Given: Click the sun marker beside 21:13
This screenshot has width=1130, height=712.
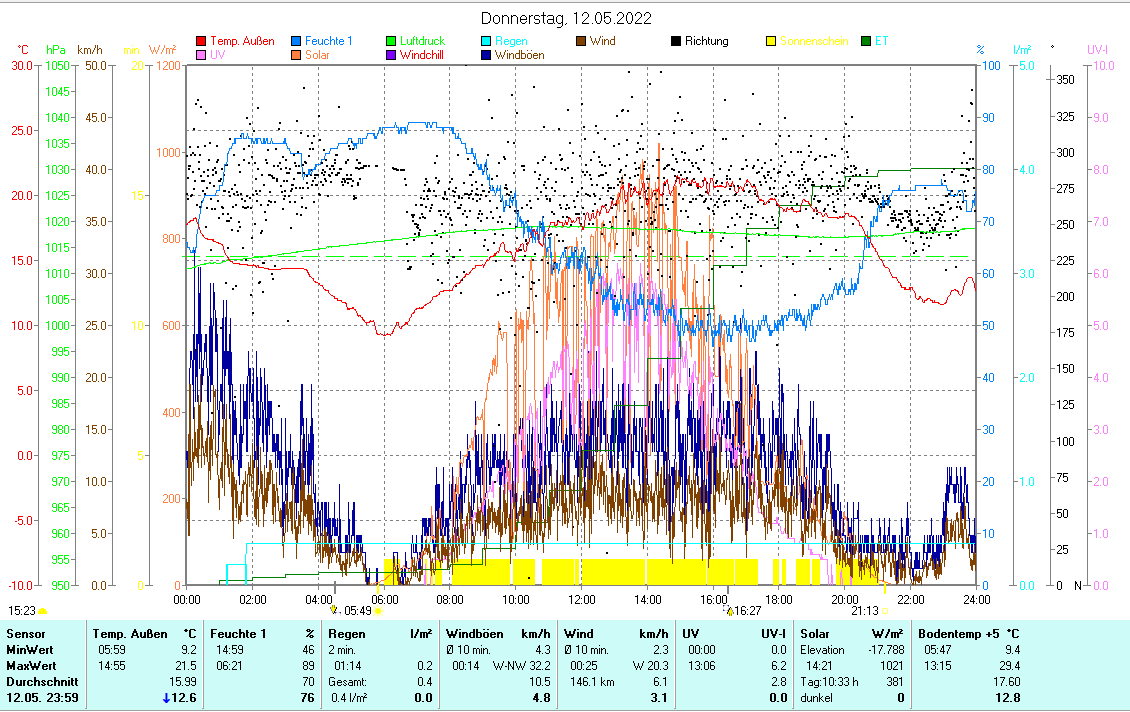Looking at the screenshot, I should click(884, 610).
